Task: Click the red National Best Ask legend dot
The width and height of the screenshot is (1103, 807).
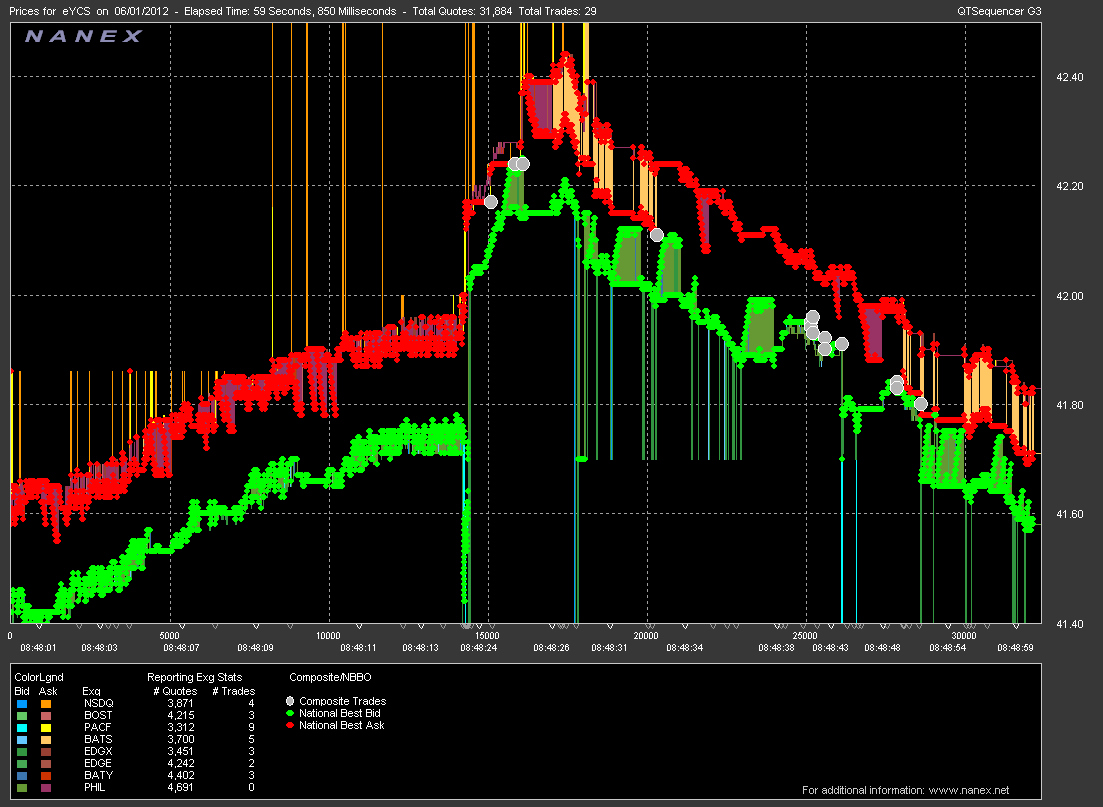Action: coord(290,725)
